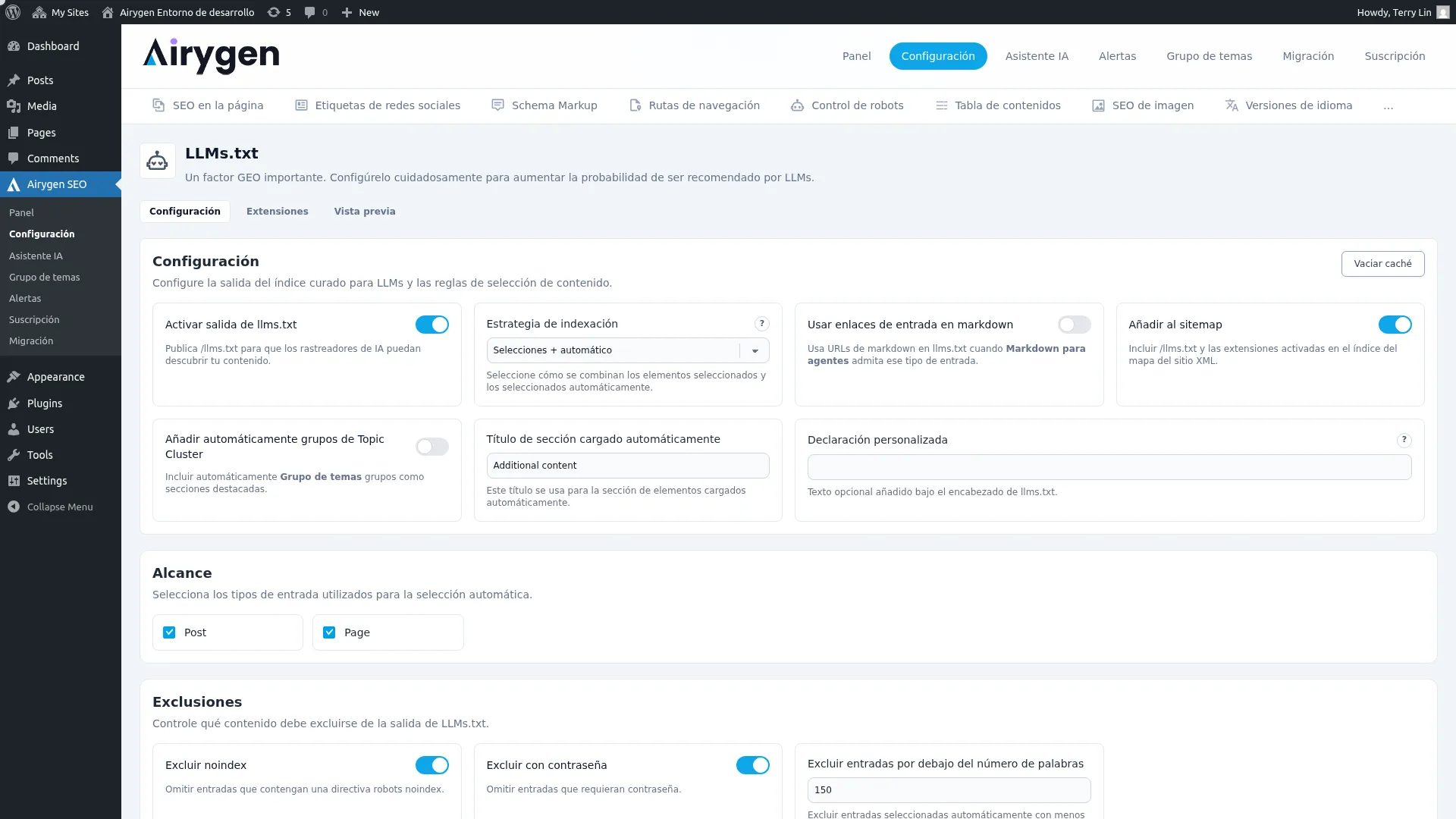Click the LLMs.txt robot icon
Screen dimensions: 1456x819
(157, 161)
